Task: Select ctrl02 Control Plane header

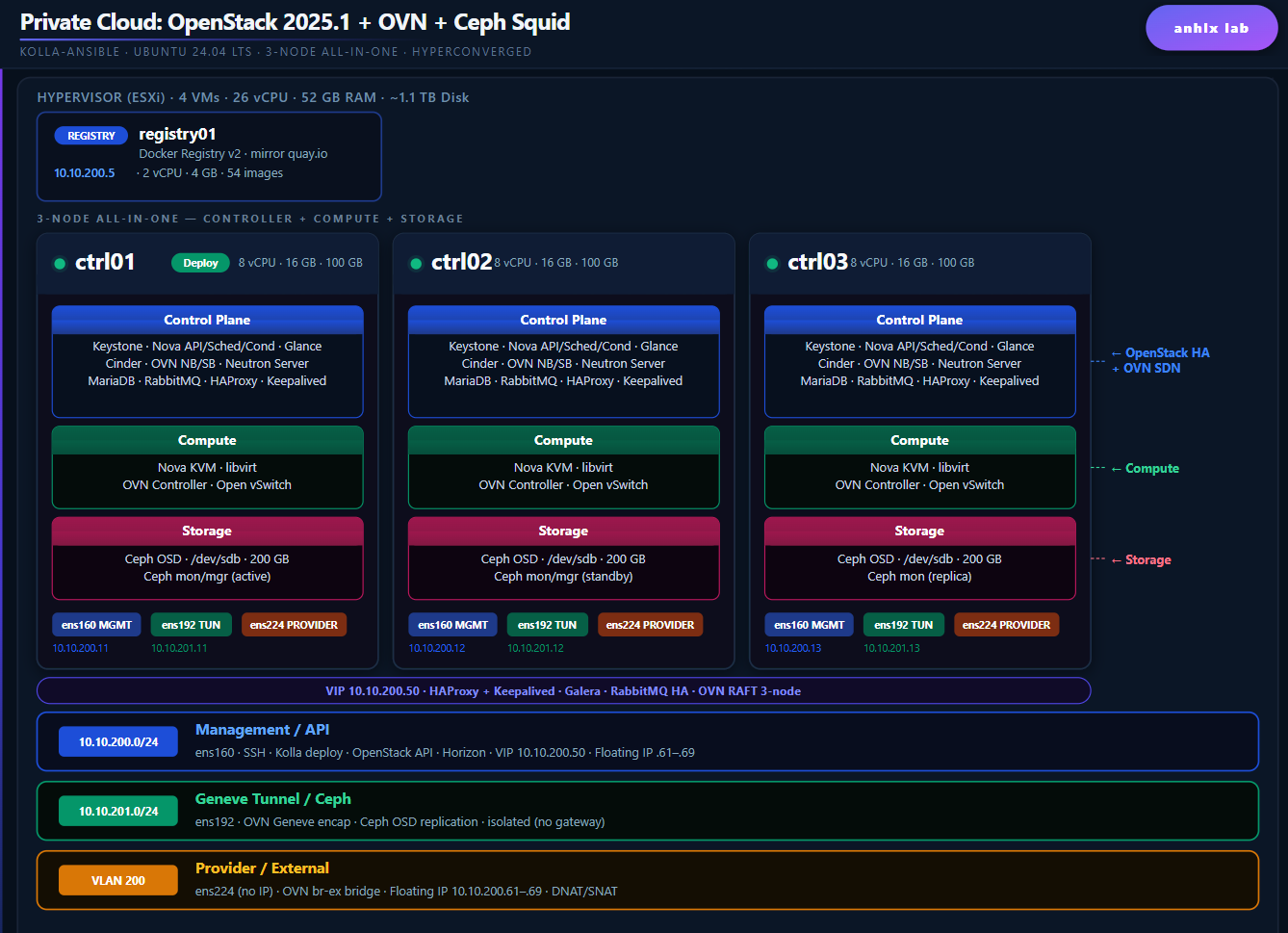Action: coord(563,320)
